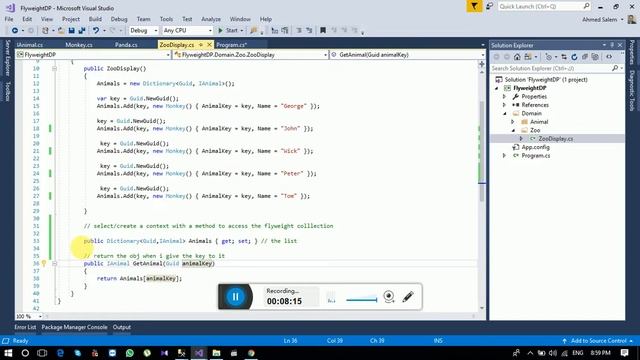
Task: Click Show All Files icon in Solution Explorer
Action: [x=595, y=57]
